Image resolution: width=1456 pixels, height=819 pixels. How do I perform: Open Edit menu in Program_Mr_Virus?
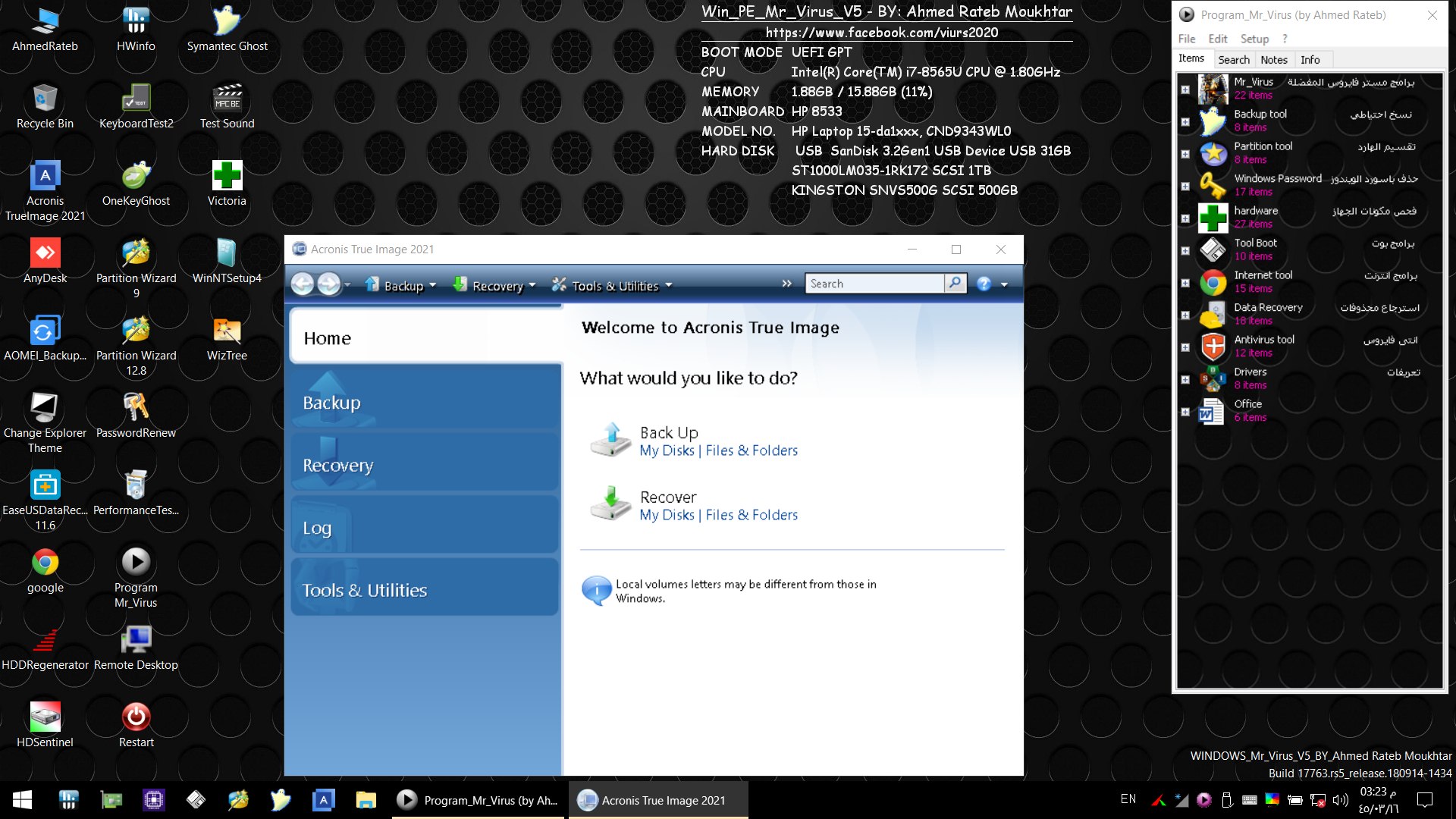tap(1218, 39)
